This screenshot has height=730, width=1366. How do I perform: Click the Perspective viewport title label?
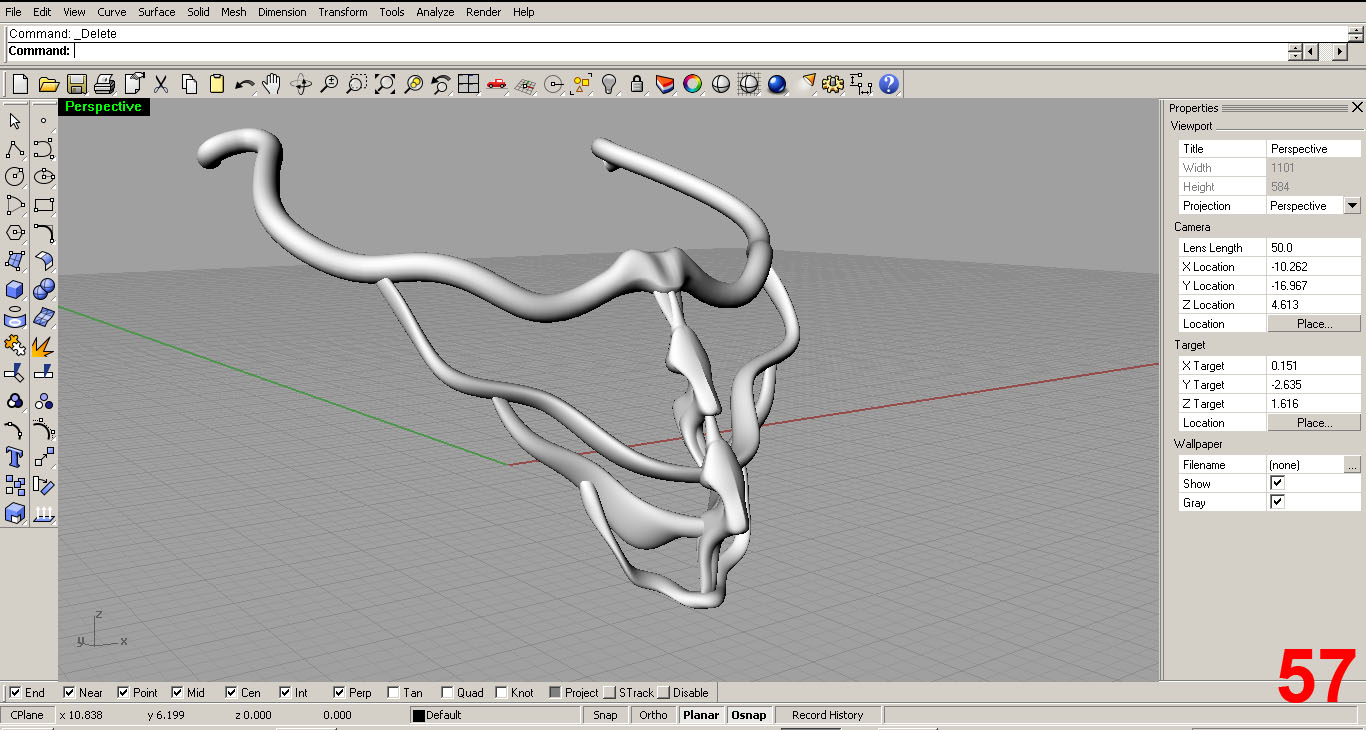pyautogui.click(x=104, y=107)
